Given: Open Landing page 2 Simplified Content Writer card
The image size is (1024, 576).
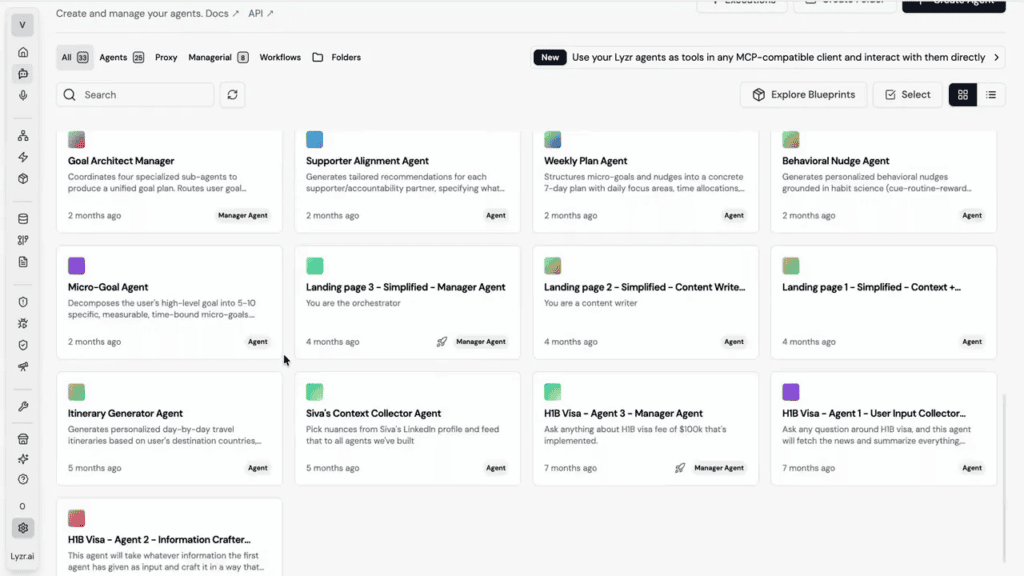Looking at the screenshot, I should [x=646, y=302].
